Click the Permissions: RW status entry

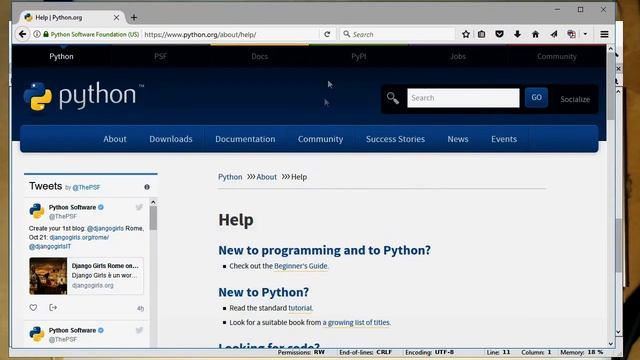click(x=301, y=352)
